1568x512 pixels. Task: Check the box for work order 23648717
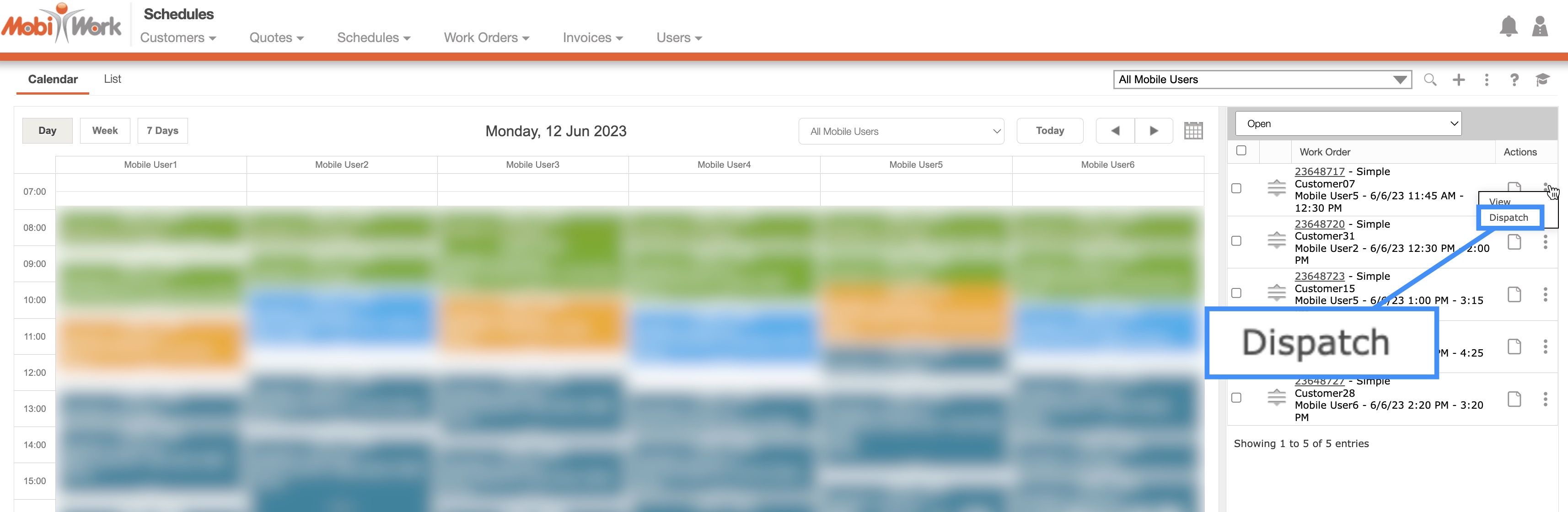click(x=1235, y=188)
